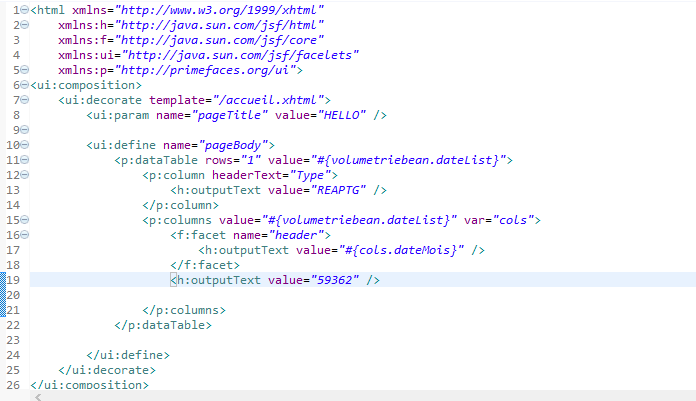
Task: Click line number 19 in gutter
Action: (13, 280)
